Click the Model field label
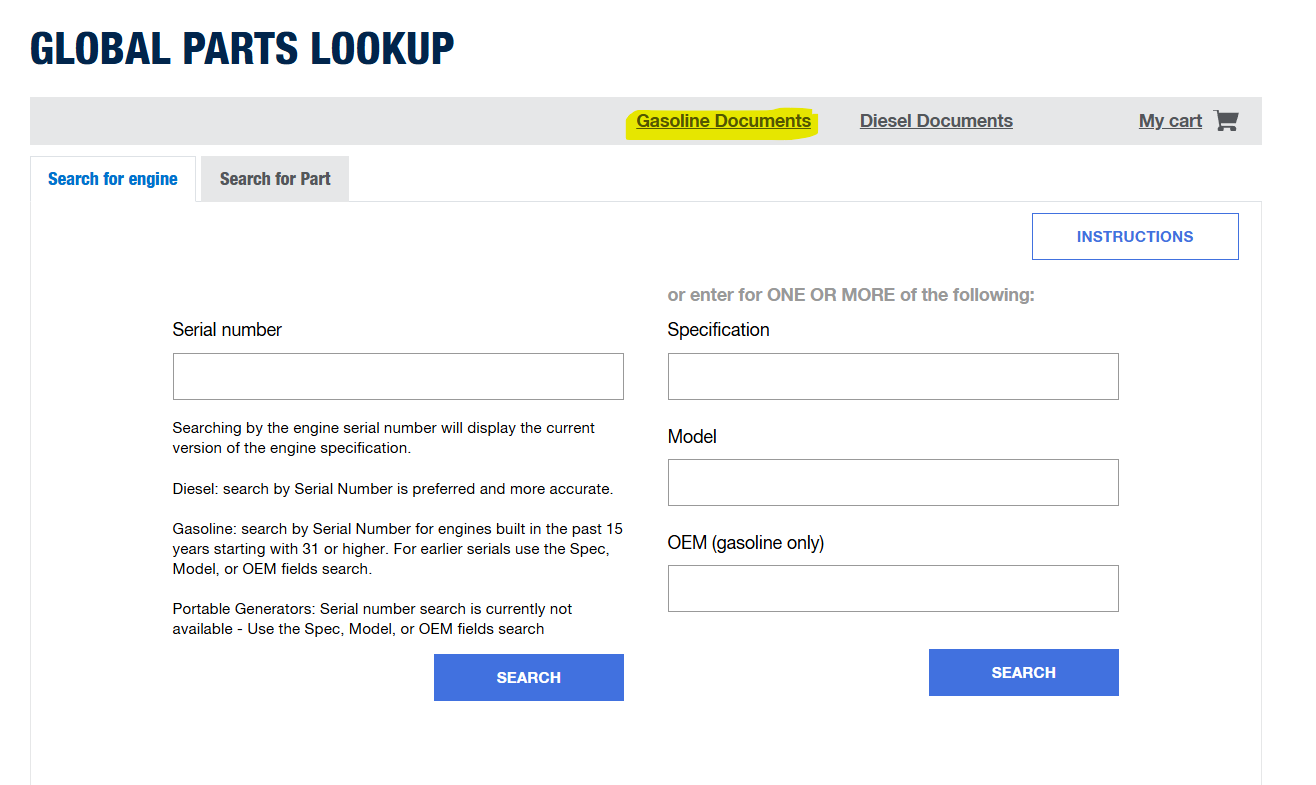 (692, 437)
